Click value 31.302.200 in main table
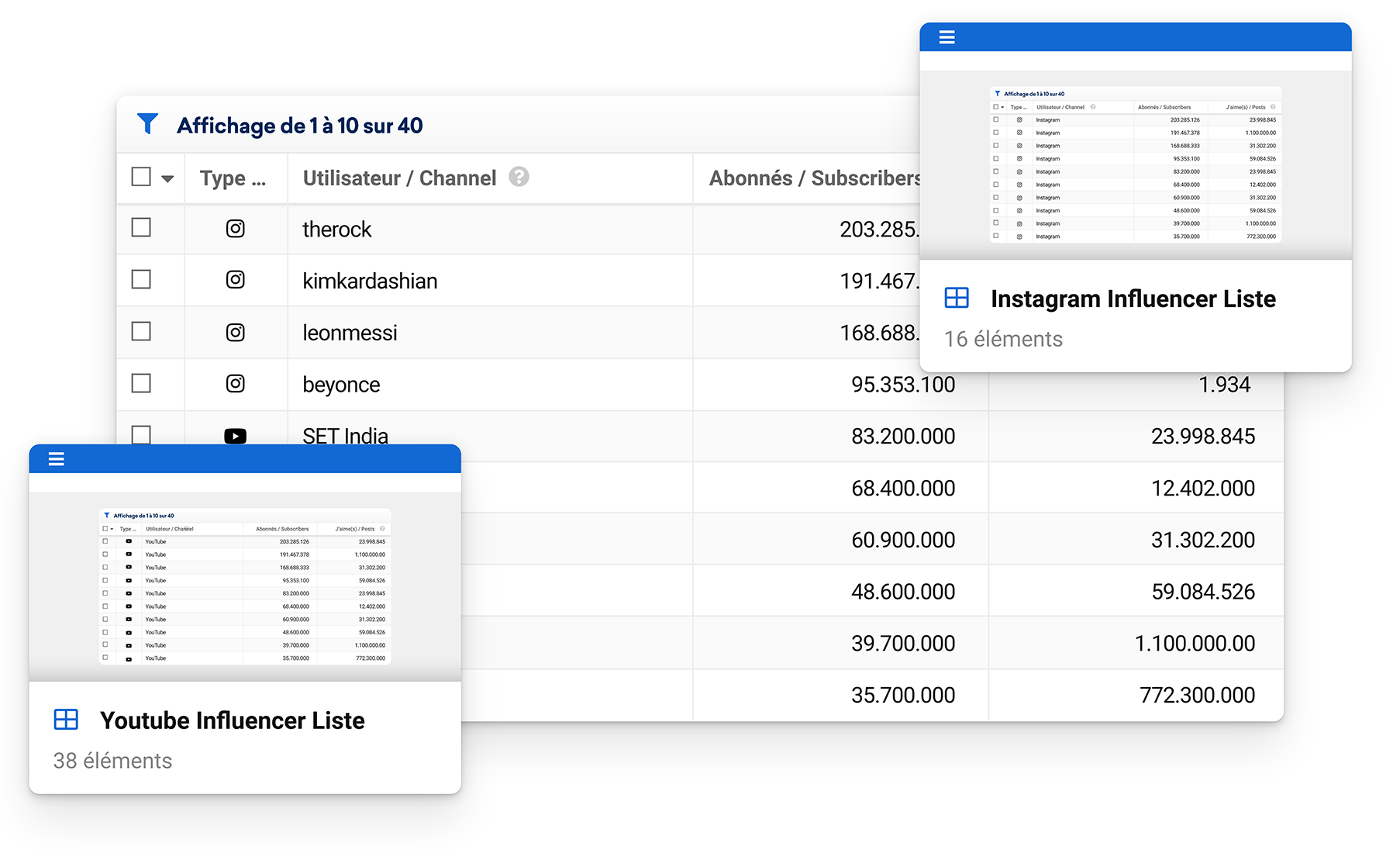Image resolution: width=1400 pixels, height=850 pixels. click(x=1203, y=540)
